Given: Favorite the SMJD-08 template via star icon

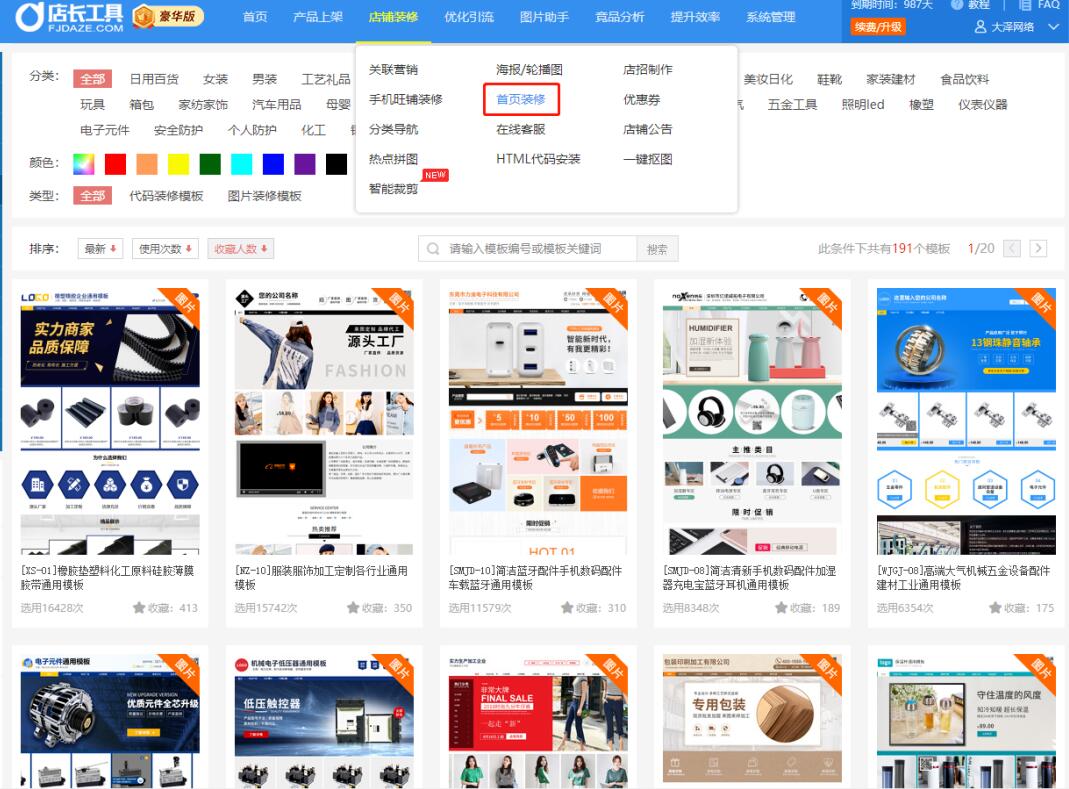Looking at the screenshot, I should (x=781, y=608).
